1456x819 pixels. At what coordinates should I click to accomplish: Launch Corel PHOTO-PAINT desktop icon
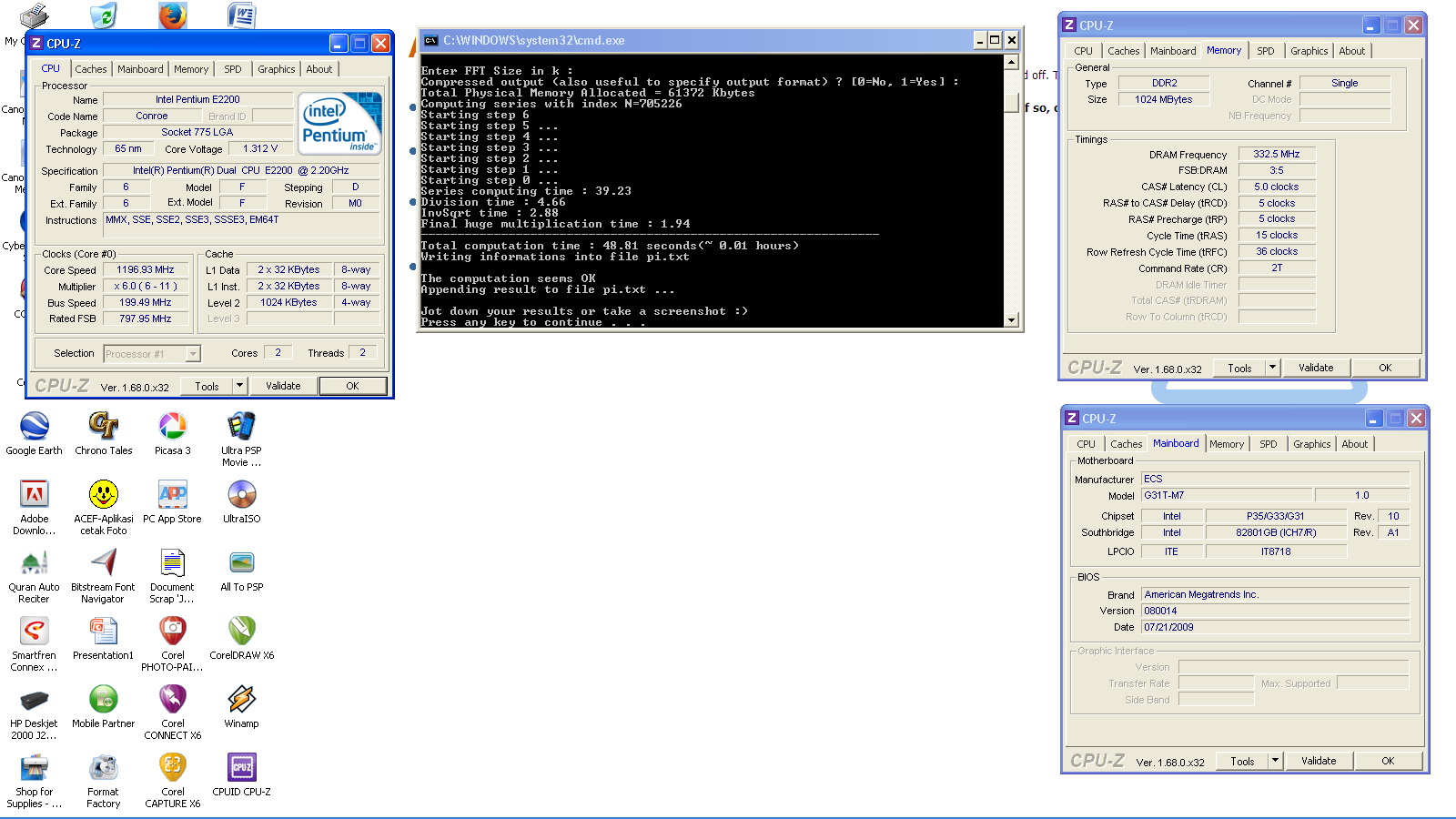(173, 631)
